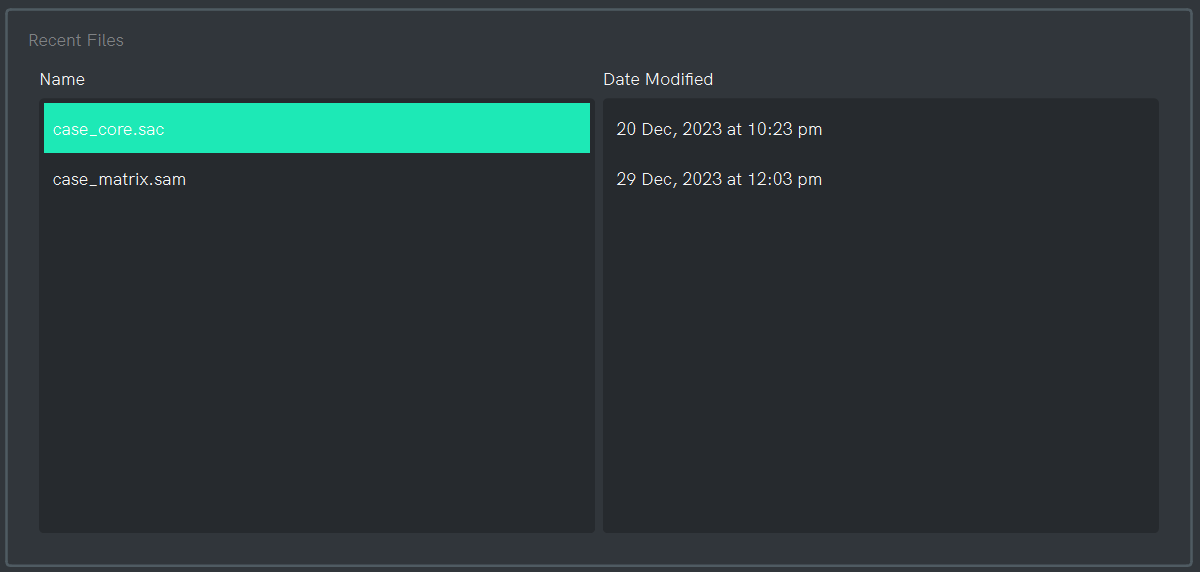Click the "Date Modified" label above the dates
This screenshot has width=1200, height=572.
pos(658,79)
